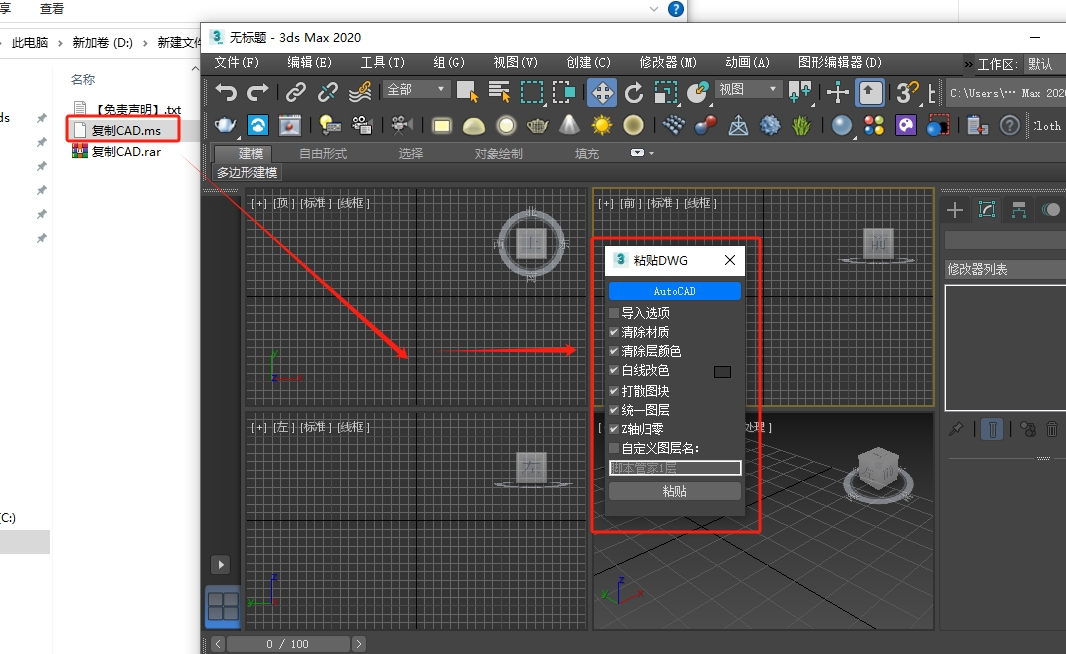1066x654 pixels.
Task: Uncheck the 统一图层 checkbox
Action: click(614, 410)
